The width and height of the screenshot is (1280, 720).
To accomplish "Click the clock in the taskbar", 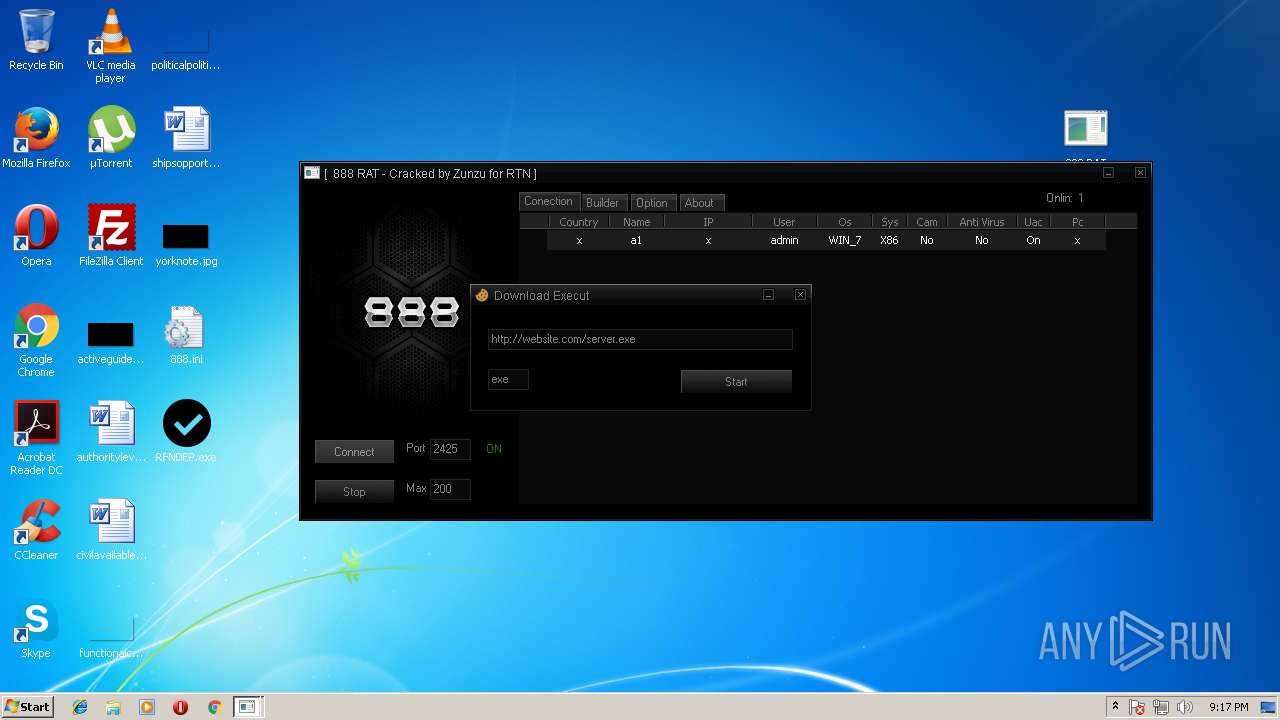I will [x=1228, y=707].
